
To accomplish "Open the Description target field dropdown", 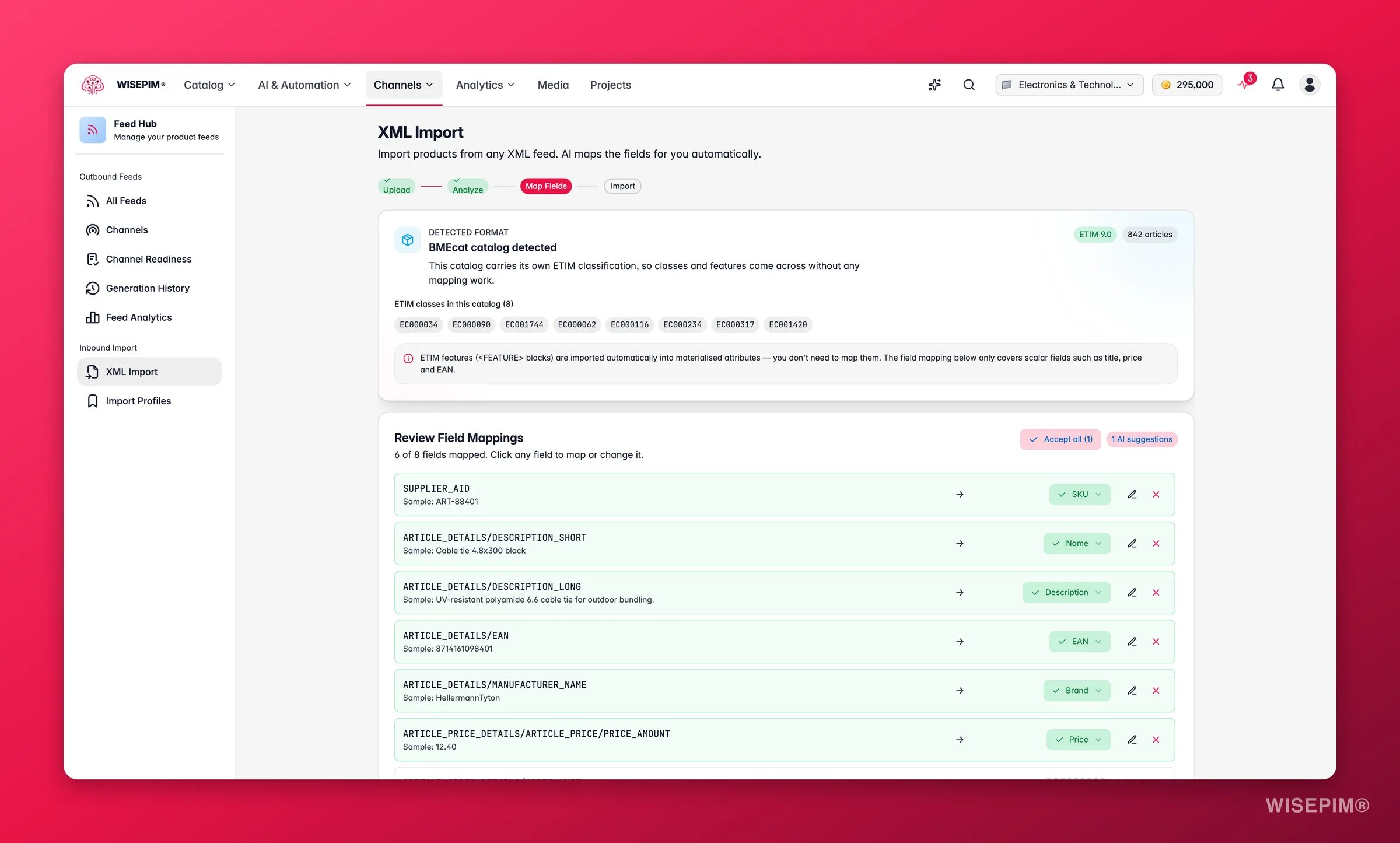I will [1066, 592].
